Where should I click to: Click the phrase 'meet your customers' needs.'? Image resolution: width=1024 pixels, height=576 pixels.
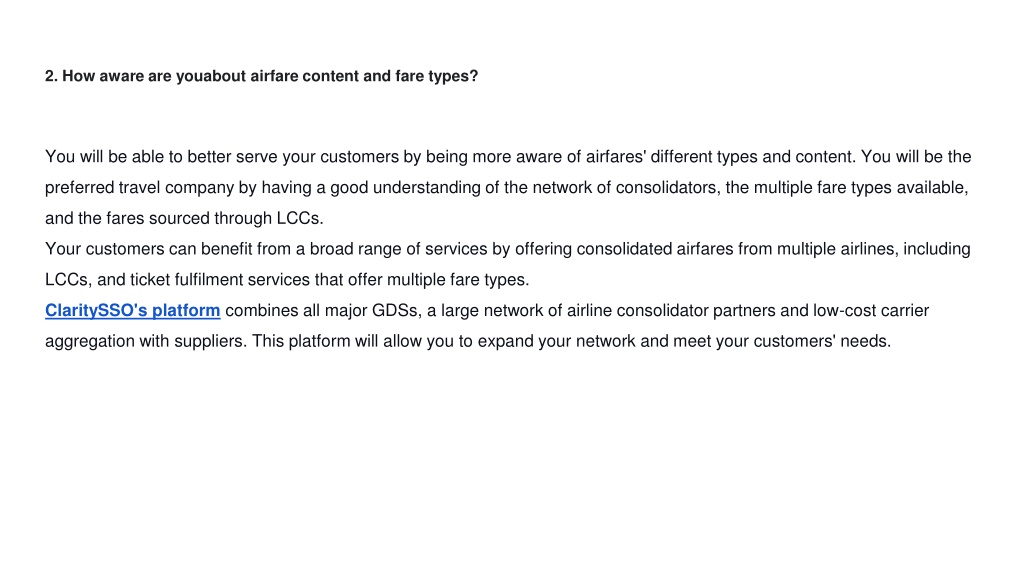pyautogui.click(x=782, y=341)
